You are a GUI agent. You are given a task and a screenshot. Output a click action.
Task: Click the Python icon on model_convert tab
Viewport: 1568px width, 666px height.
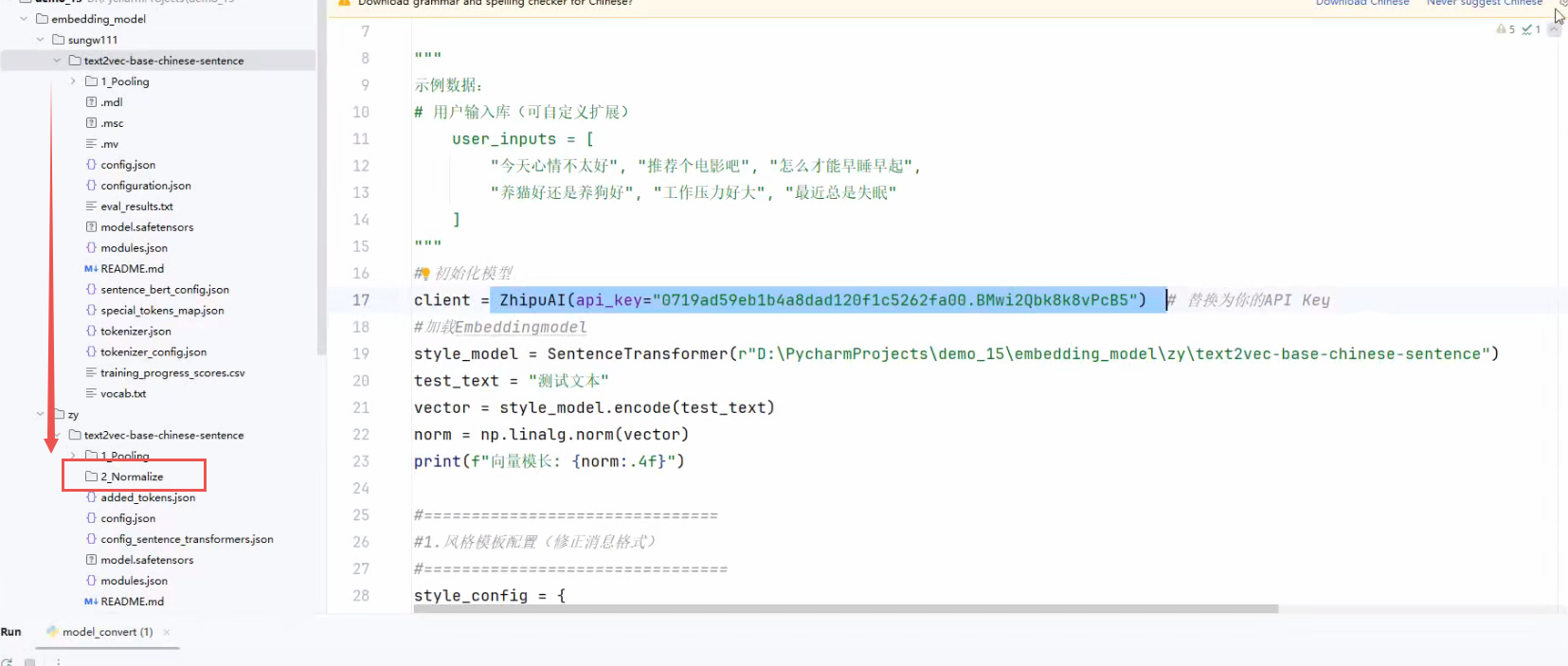(x=53, y=632)
